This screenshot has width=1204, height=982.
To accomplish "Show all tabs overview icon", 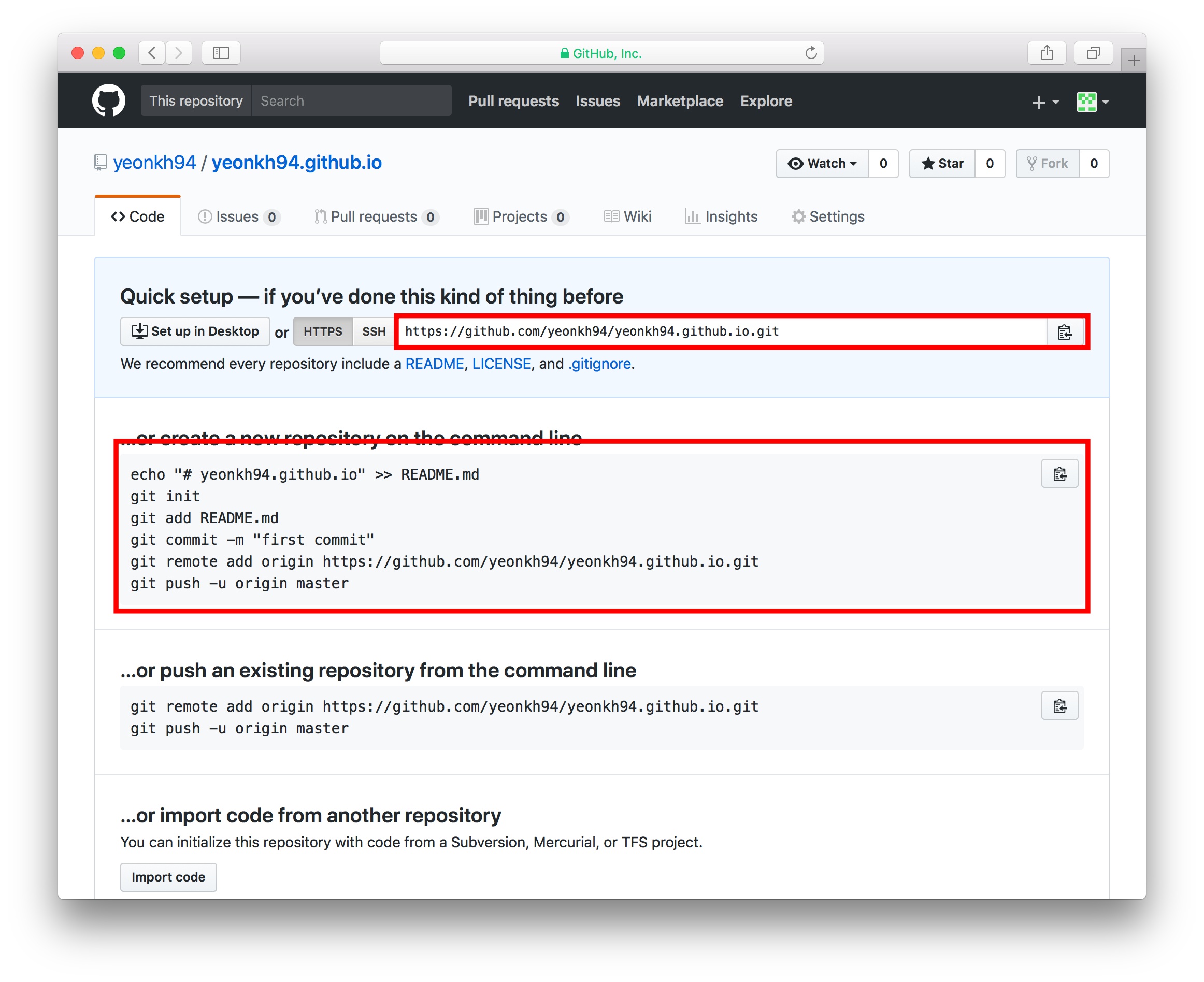I will [x=1093, y=53].
